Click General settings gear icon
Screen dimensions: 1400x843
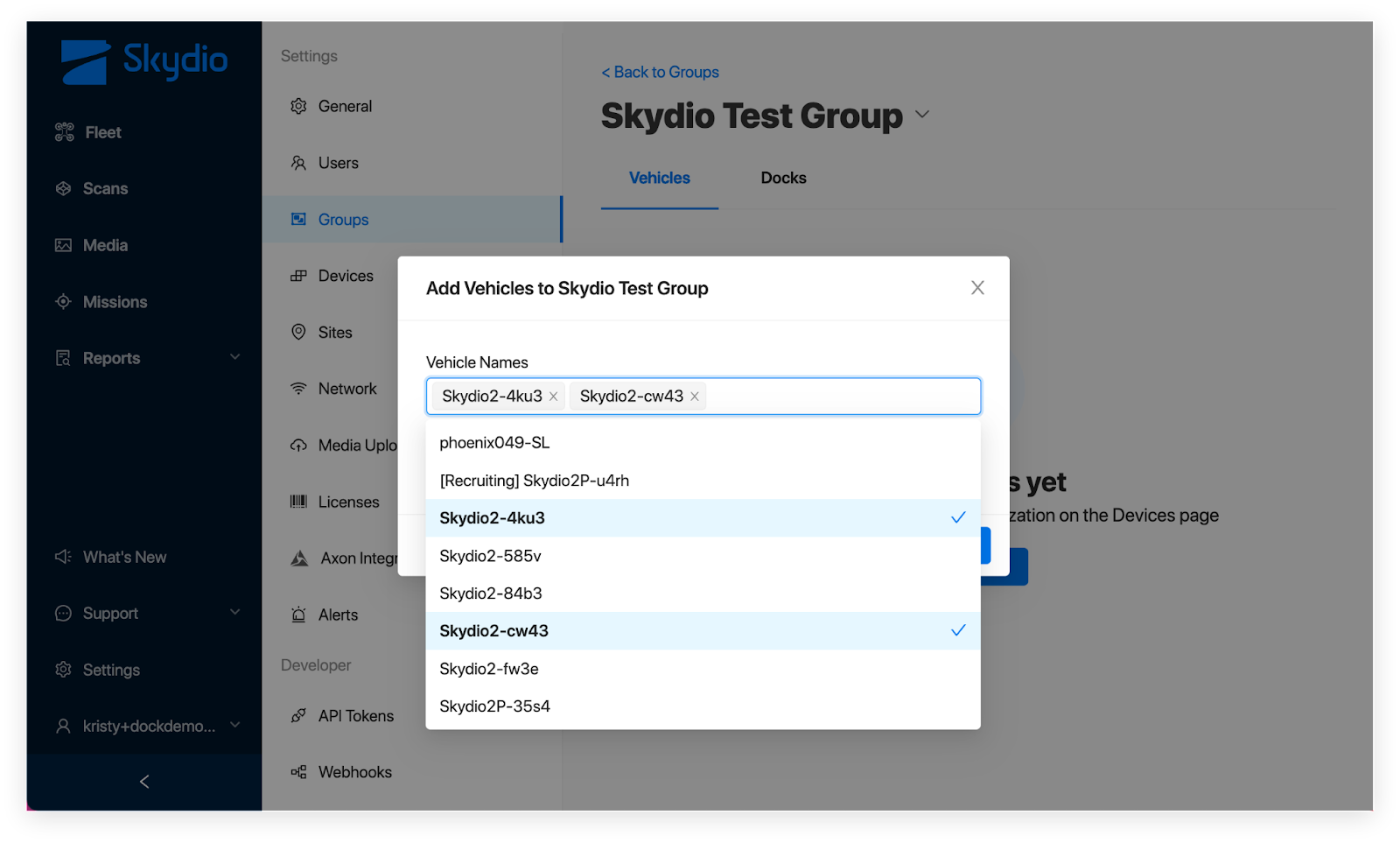pyautogui.click(x=298, y=106)
